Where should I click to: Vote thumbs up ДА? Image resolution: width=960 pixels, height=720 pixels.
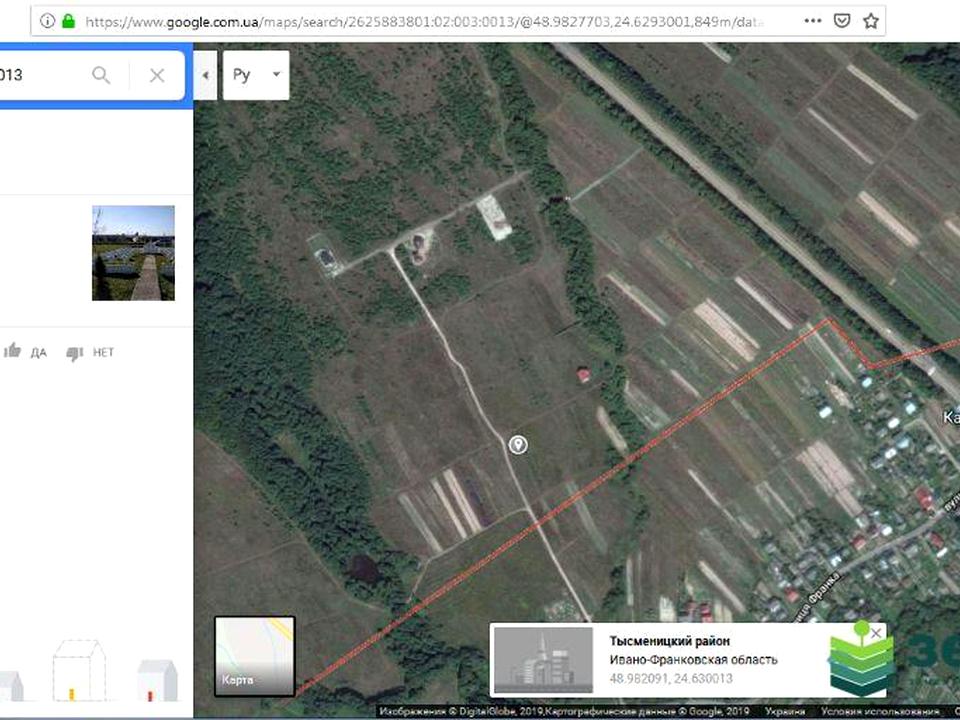pyautogui.click(x=26, y=352)
